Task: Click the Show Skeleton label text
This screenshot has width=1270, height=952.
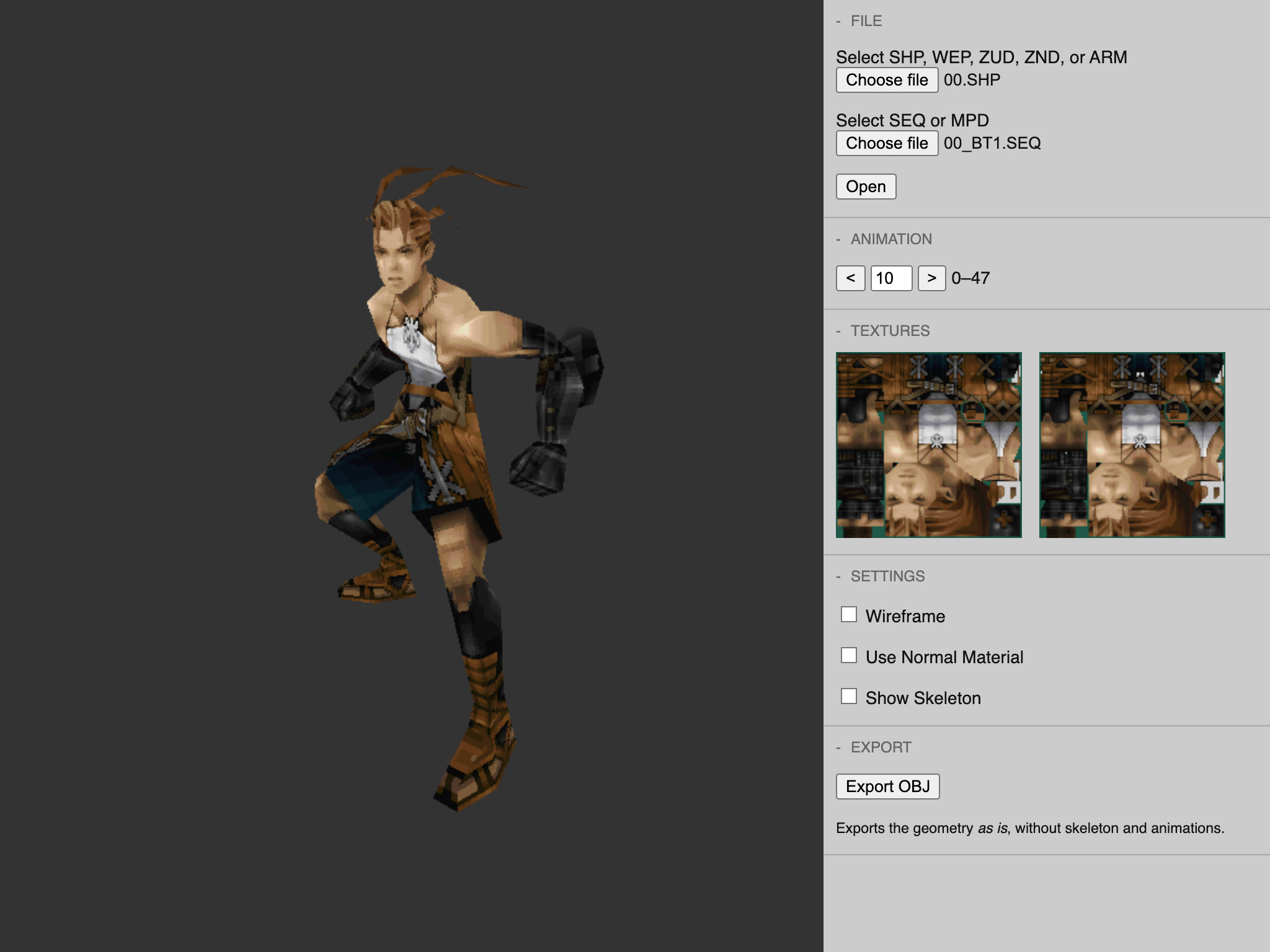Action: pos(923,698)
